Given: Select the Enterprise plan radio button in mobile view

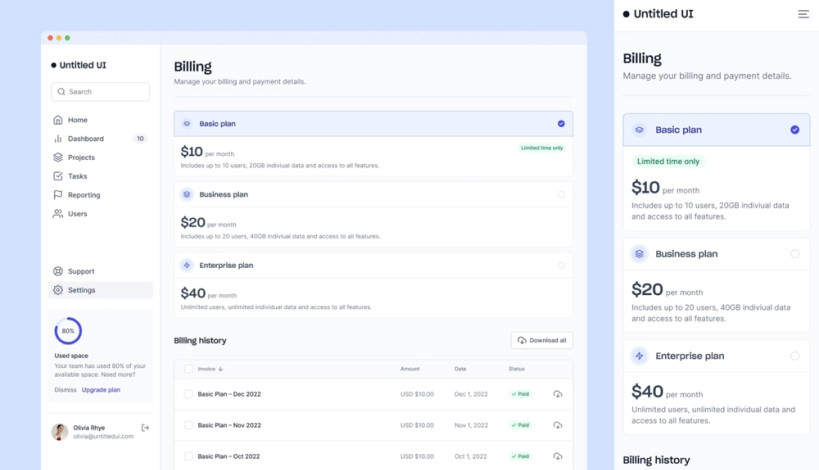Looking at the screenshot, I should [x=795, y=356].
